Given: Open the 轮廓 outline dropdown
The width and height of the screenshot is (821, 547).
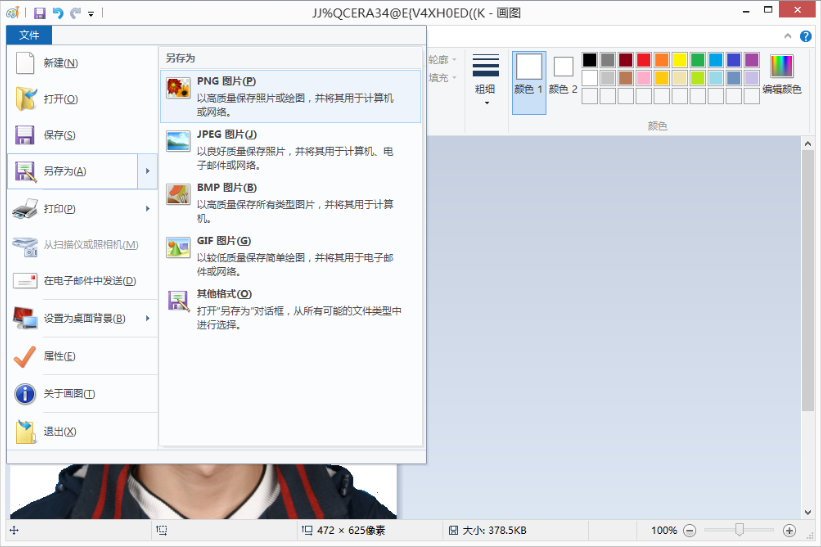Looking at the screenshot, I should pos(442,60).
